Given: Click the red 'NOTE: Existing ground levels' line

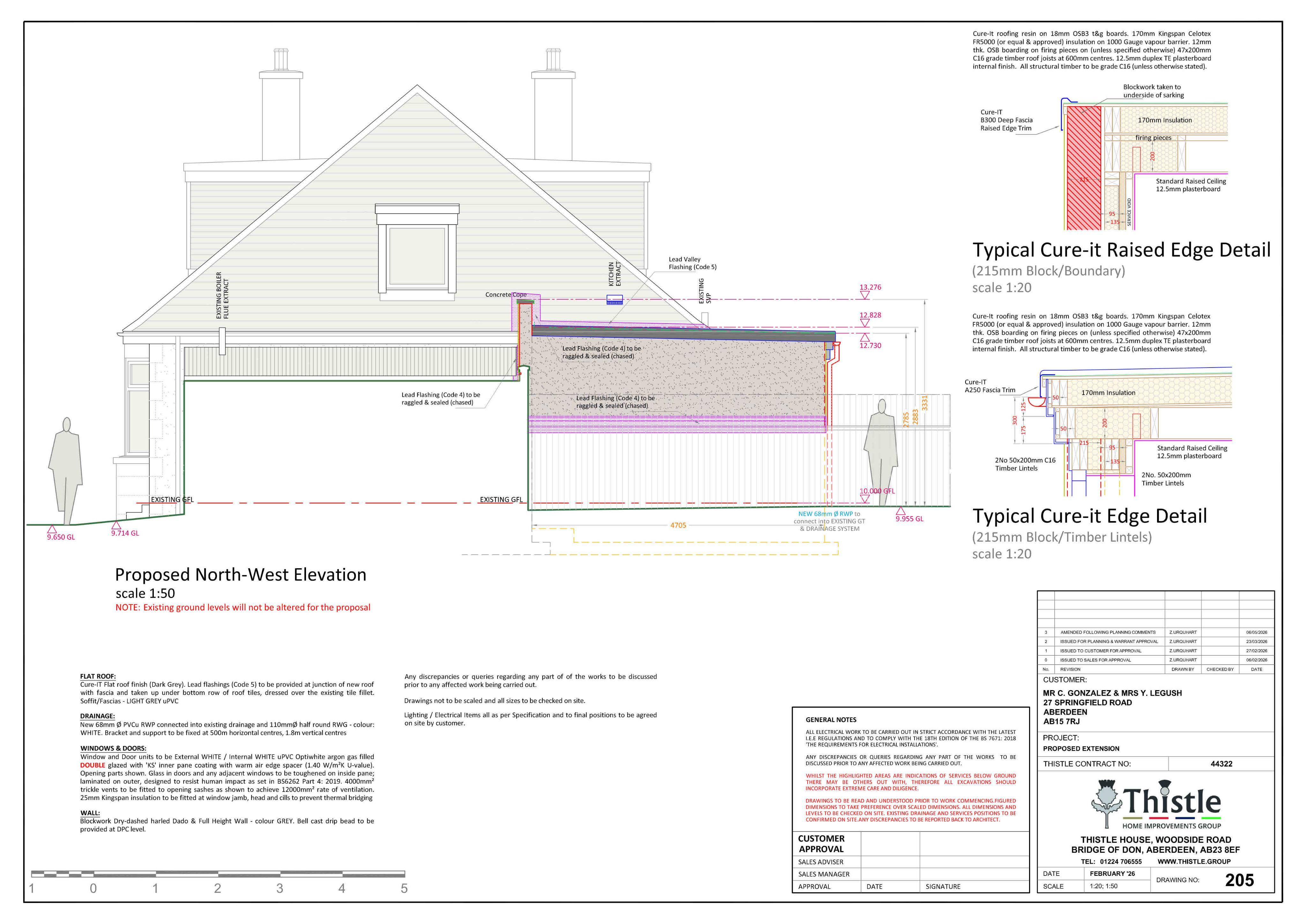Looking at the screenshot, I should [243, 607].
